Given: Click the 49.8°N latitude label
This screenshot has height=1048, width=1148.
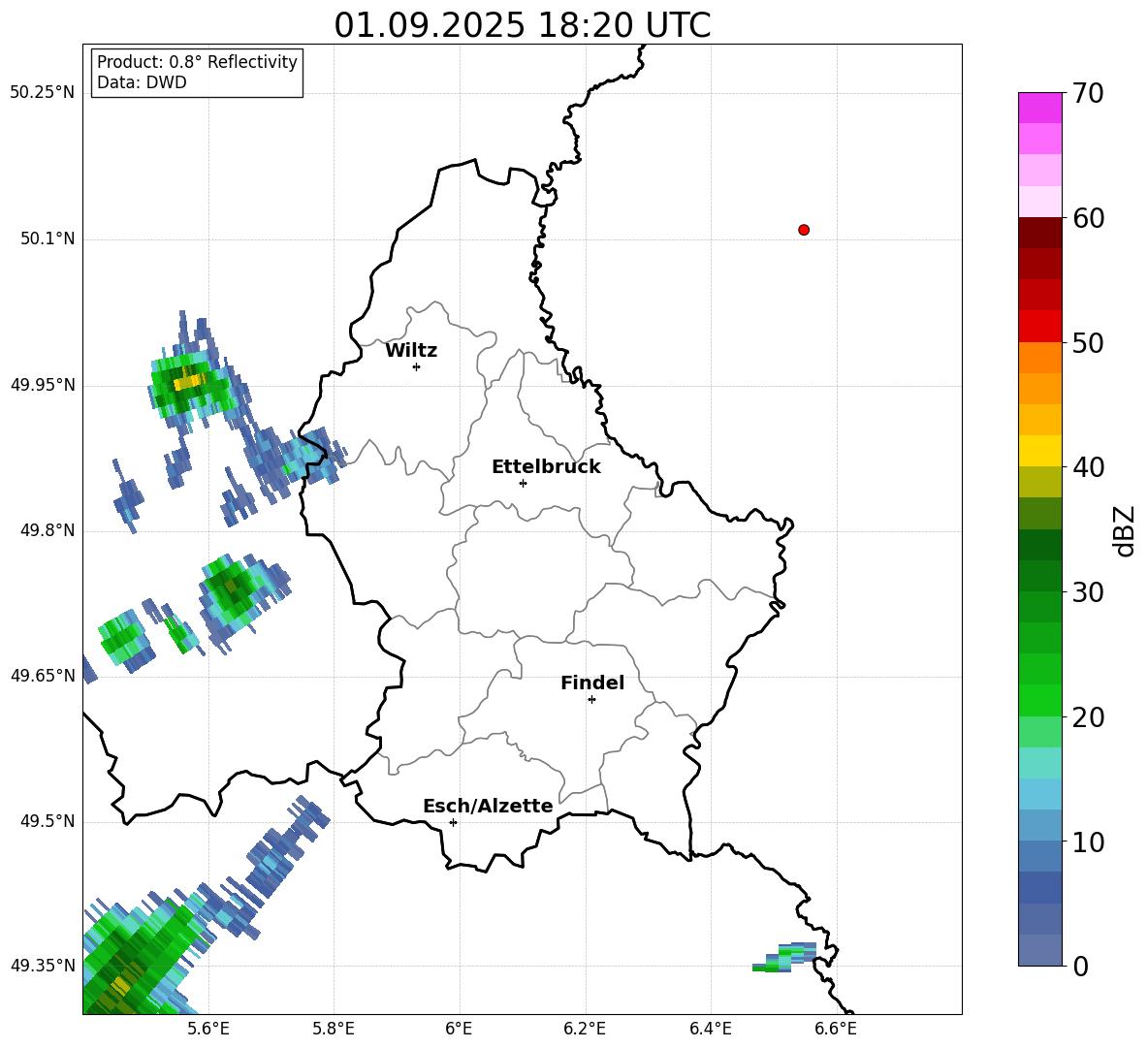Looking at the screenshot, I should click(48, 530).
